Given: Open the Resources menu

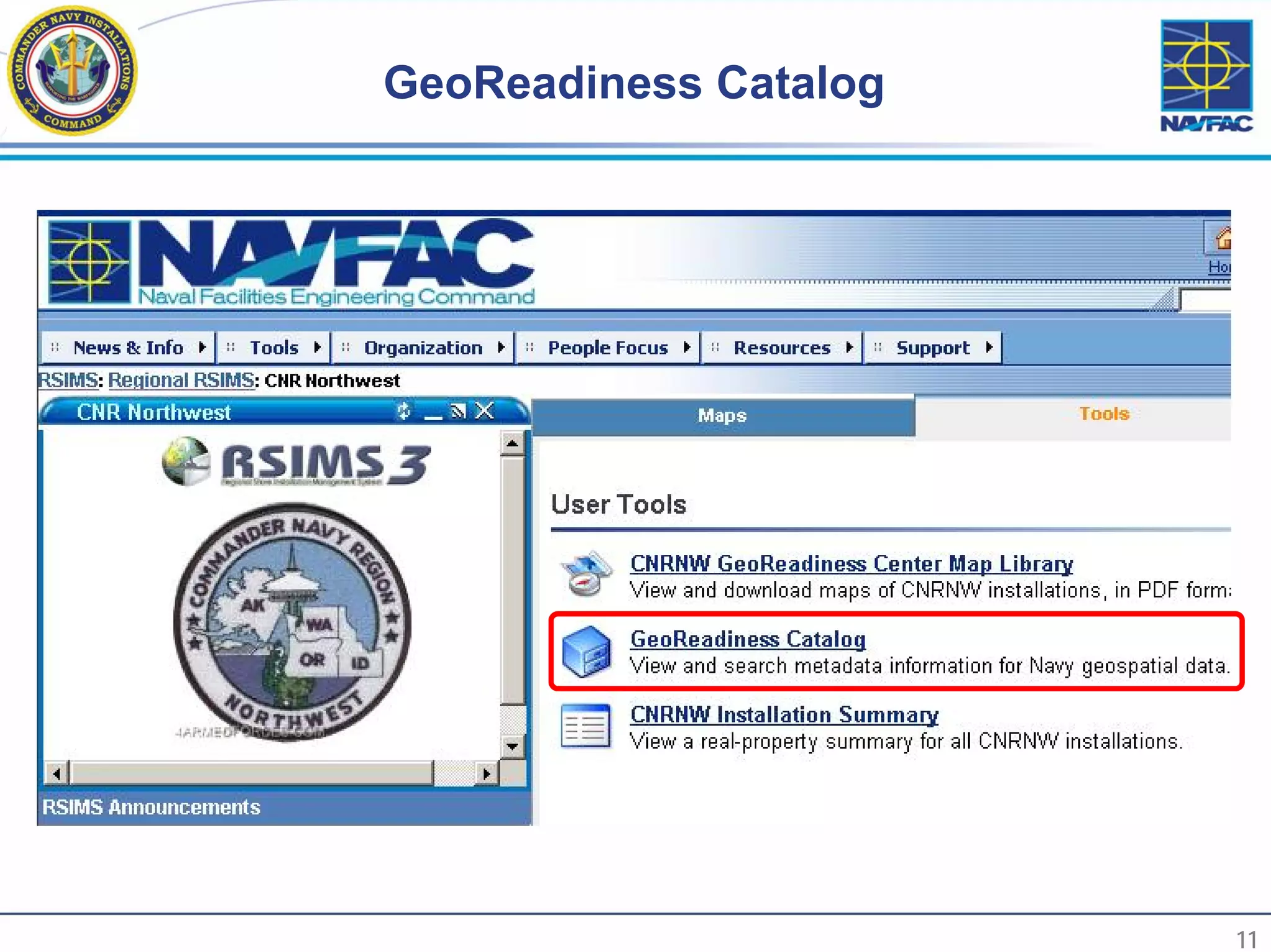Looking at the screenshot, I should click(782, 348).
